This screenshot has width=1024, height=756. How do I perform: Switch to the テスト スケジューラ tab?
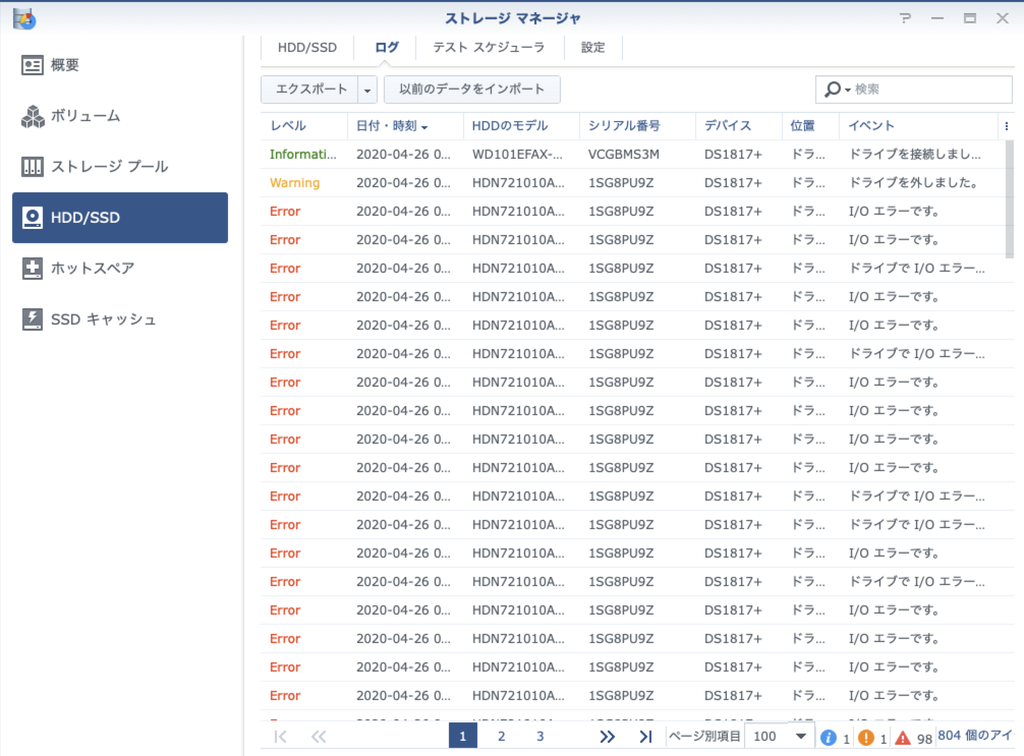point(488,47)
